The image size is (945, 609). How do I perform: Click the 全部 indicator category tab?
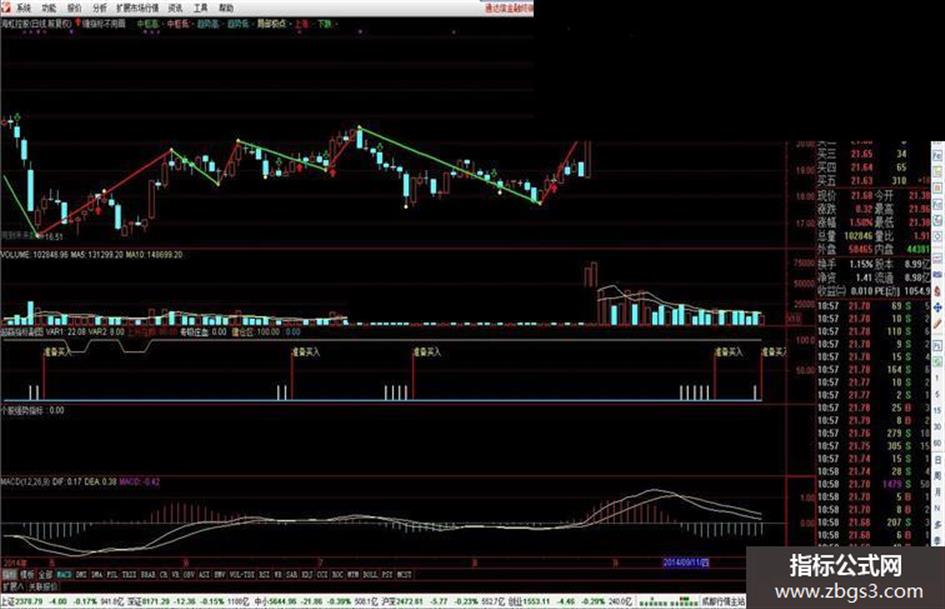tap(45, 575)
